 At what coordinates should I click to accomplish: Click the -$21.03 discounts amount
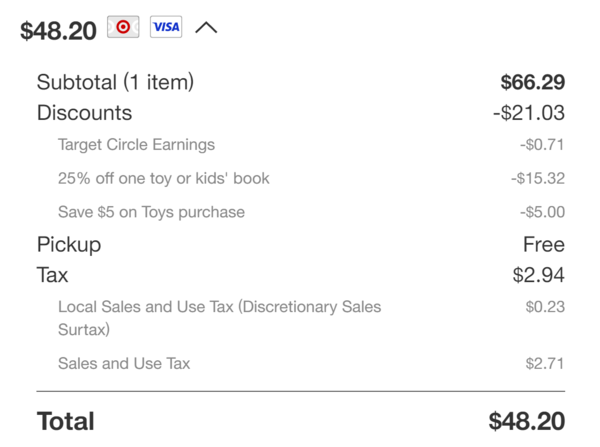click(529, 113)
